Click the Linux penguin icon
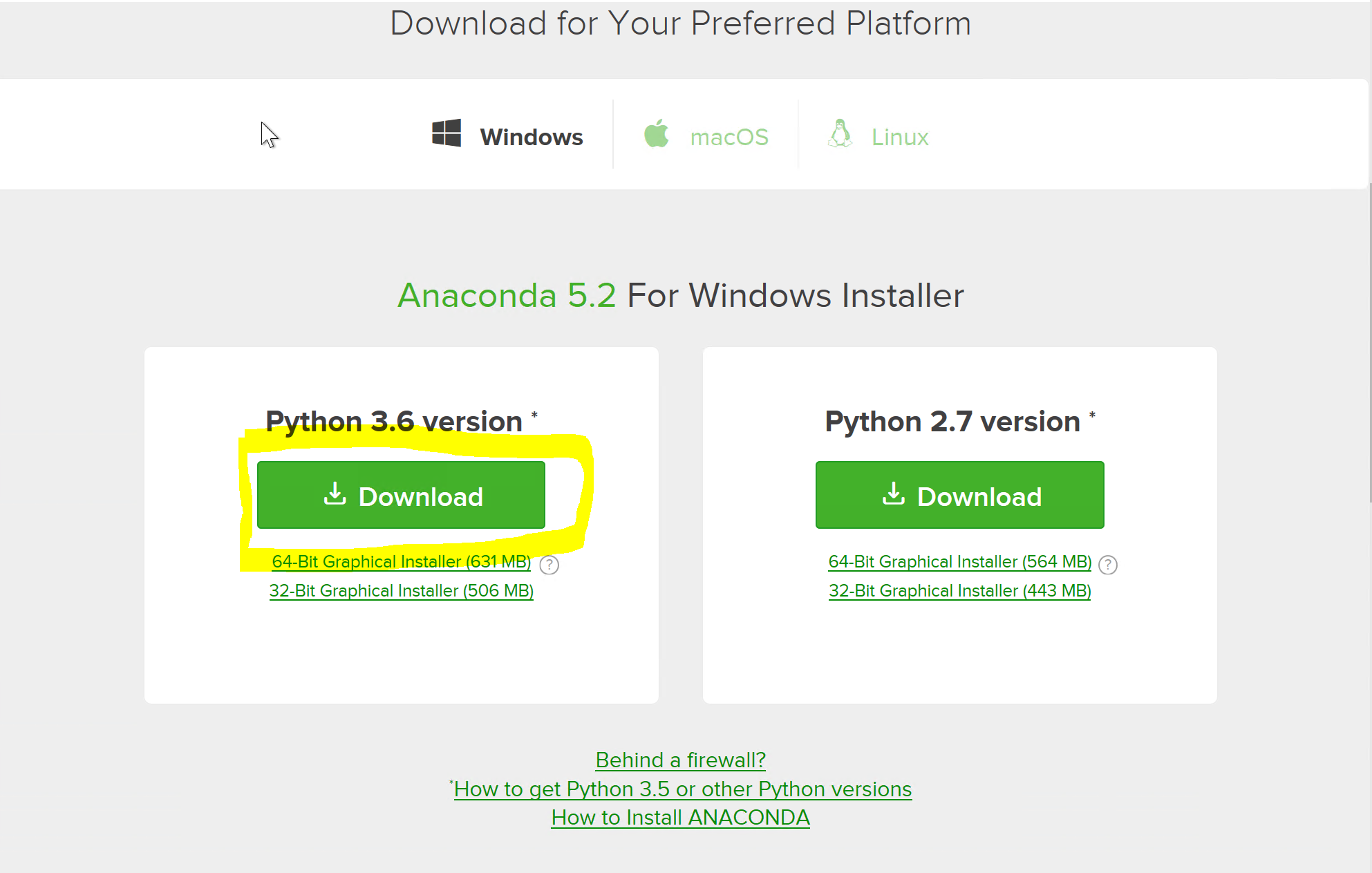This screenshot has height=873, width=1372. (x=840, y=133)
